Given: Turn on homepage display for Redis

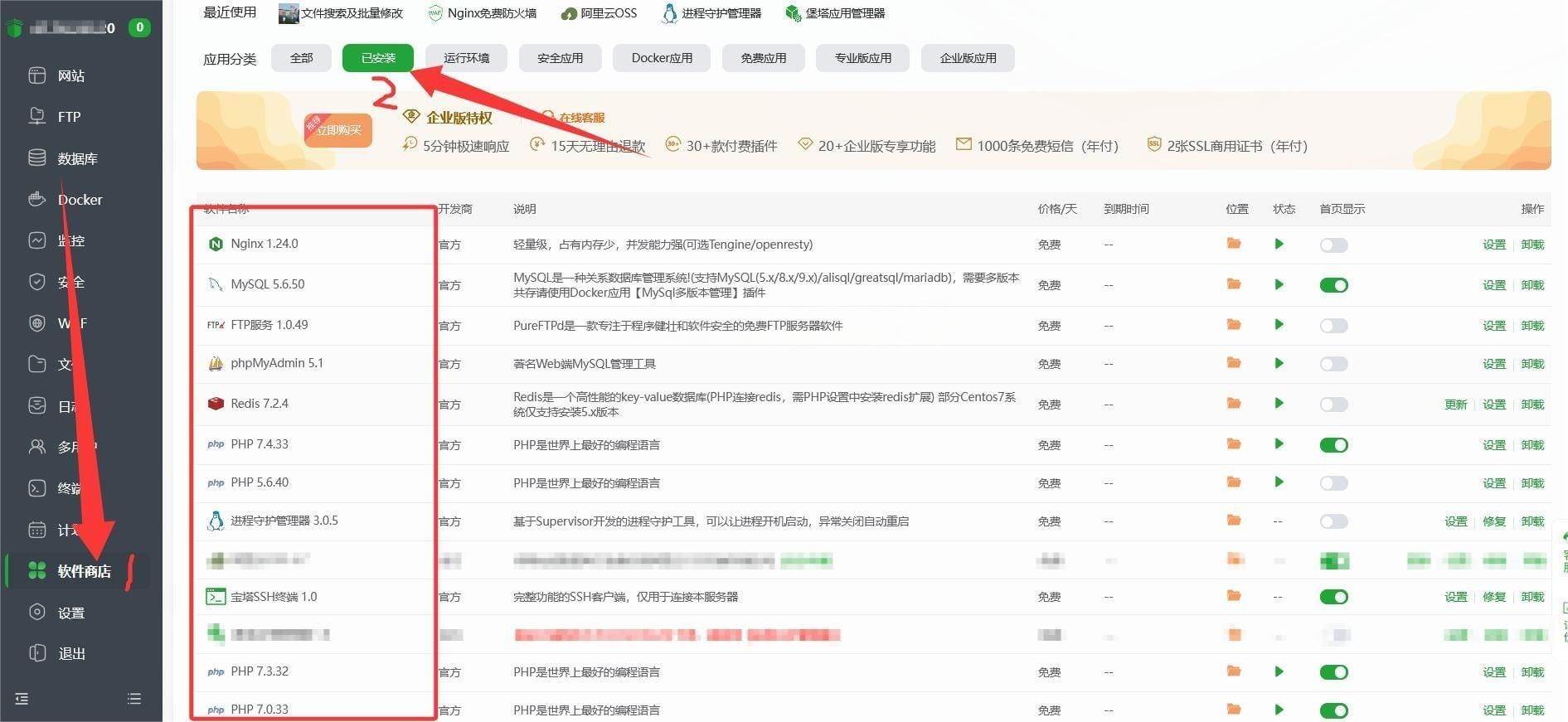Looking at the screenshot, I should [x=1333, y=405].
